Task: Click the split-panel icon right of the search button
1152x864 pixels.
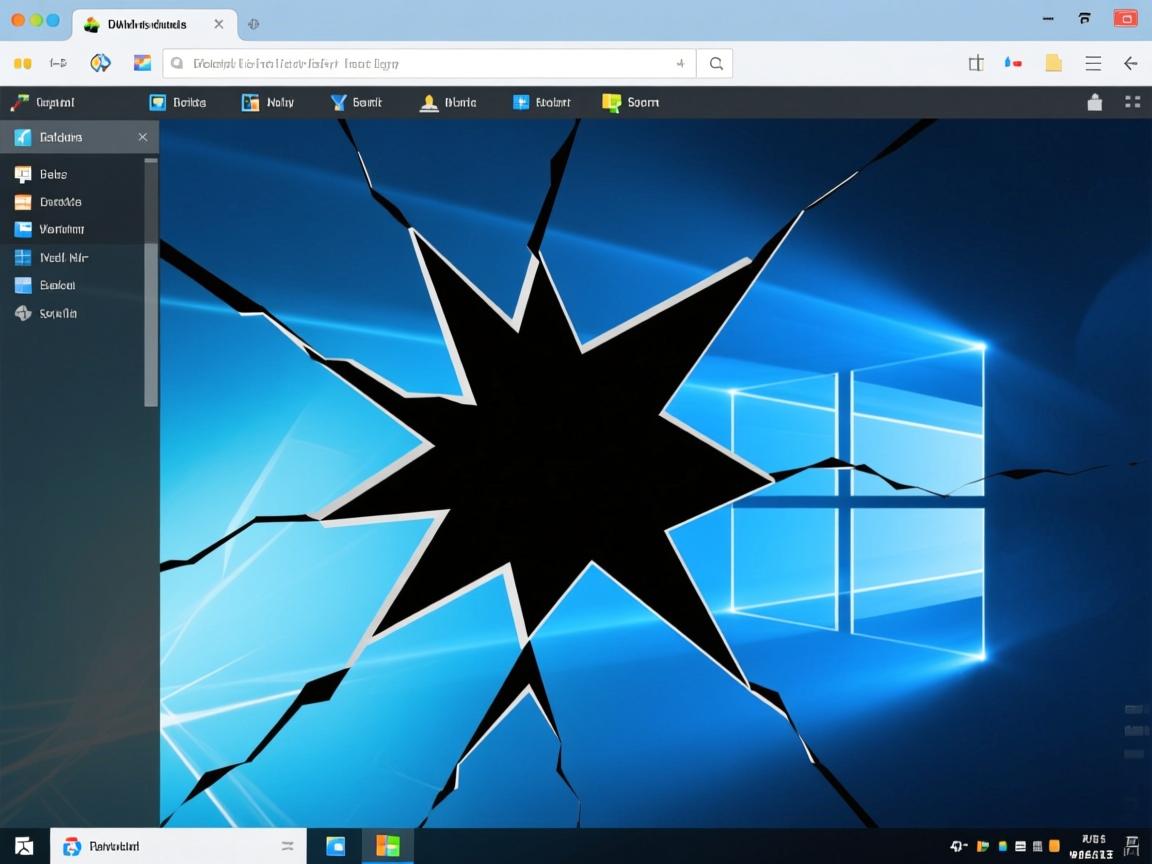Action: coord(976,63)
